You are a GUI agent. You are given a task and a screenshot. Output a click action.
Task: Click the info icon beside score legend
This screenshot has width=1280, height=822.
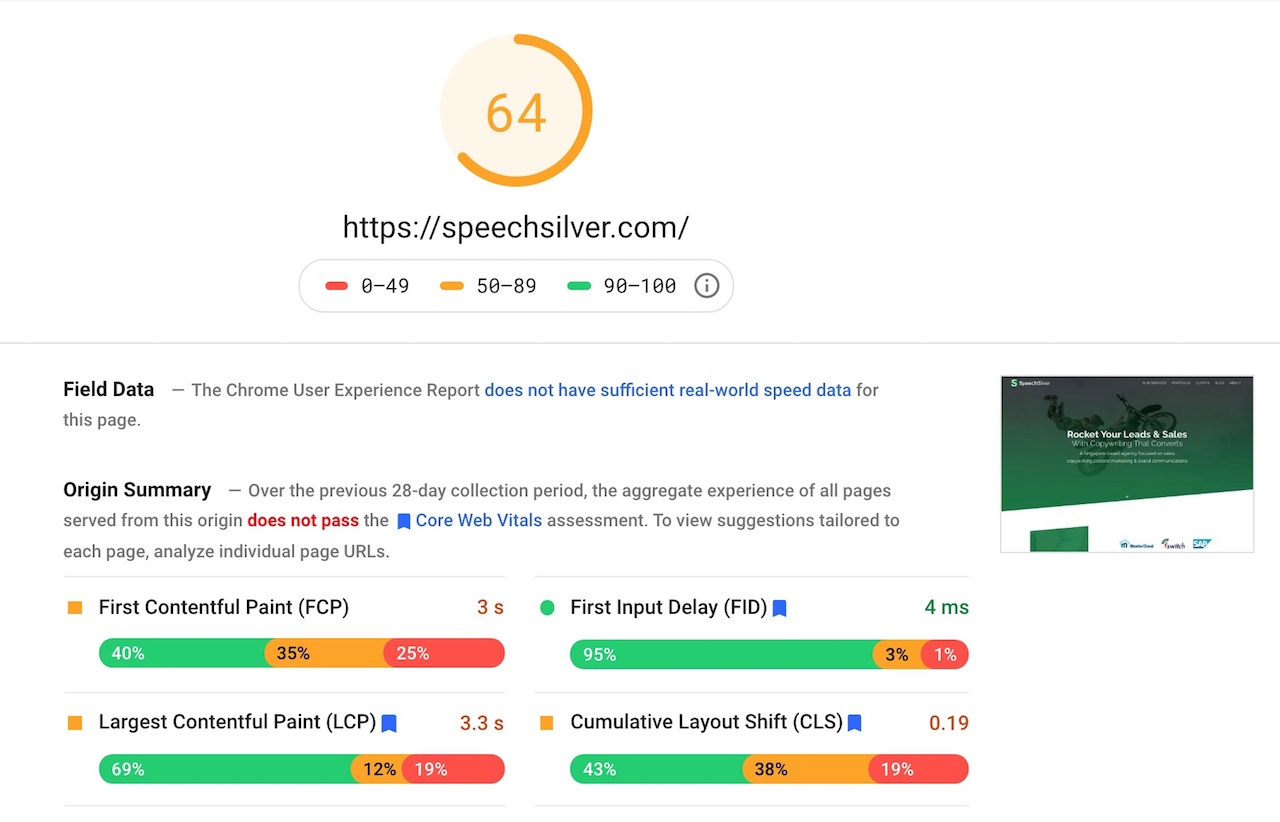coord(706,286)
